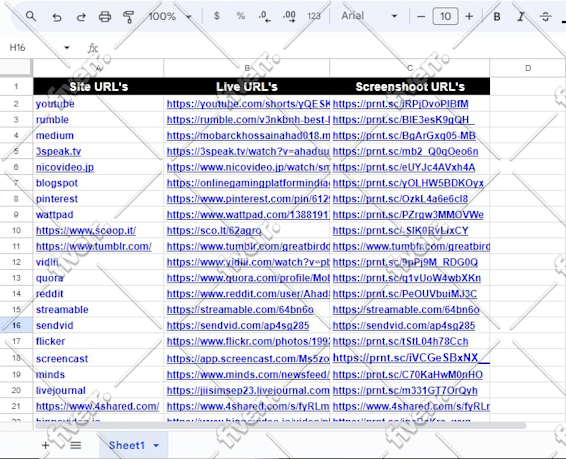Open the https://www.tumblr.com/ site link
This screenshot has width=566, height=459.
pos(93,246)
